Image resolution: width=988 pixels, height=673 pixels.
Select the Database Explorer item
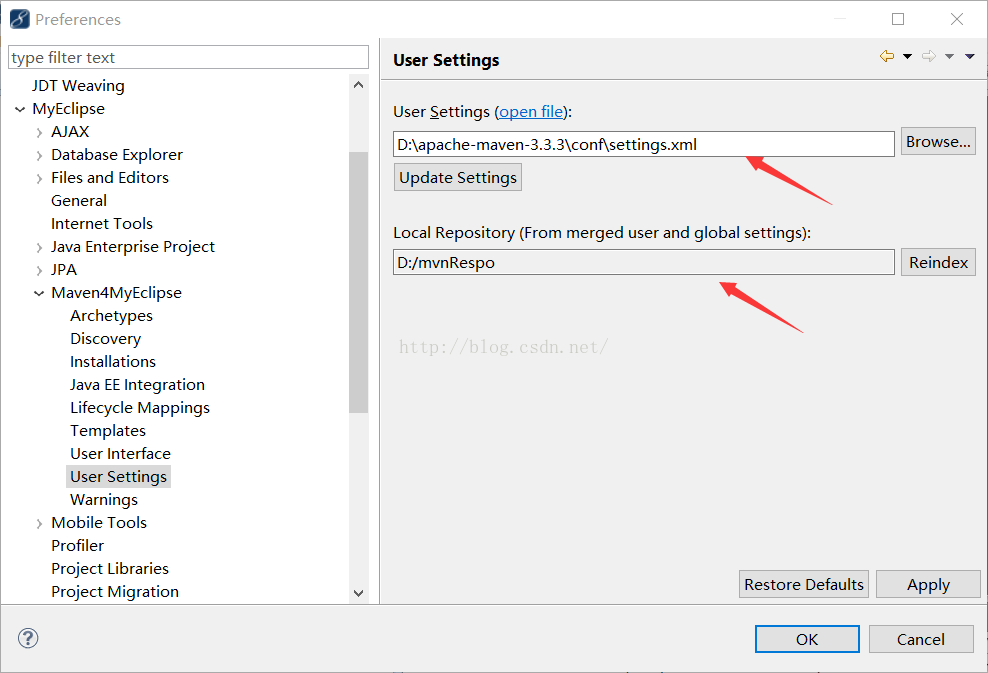coord(117,155)
